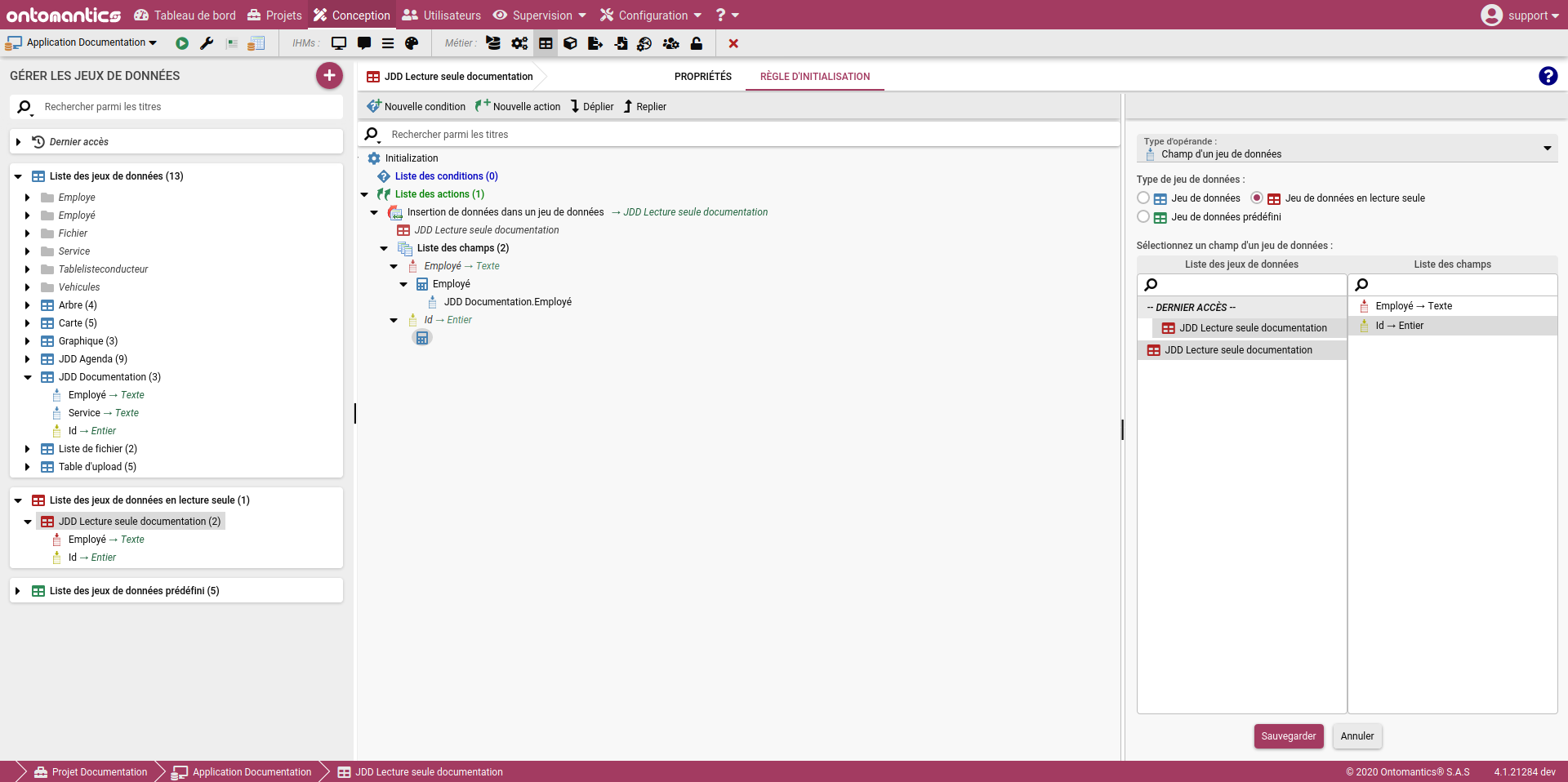
Task: Open the Configuration menu
Action: (651, 15)
